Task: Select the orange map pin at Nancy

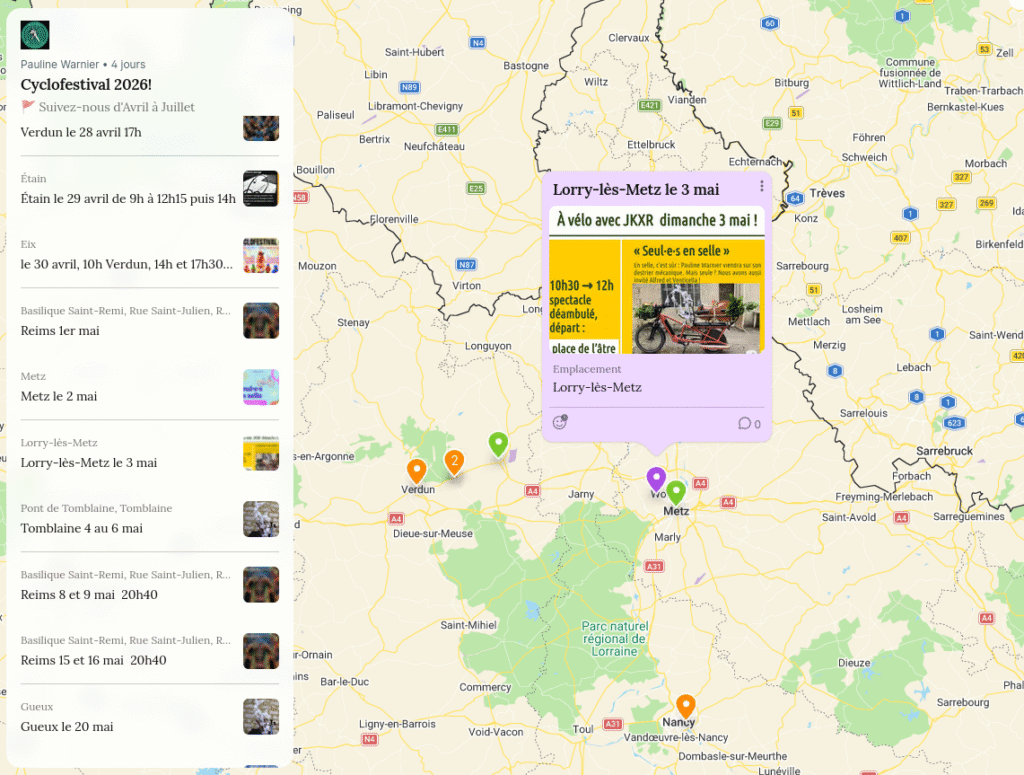Action: [x=685, y=705]
